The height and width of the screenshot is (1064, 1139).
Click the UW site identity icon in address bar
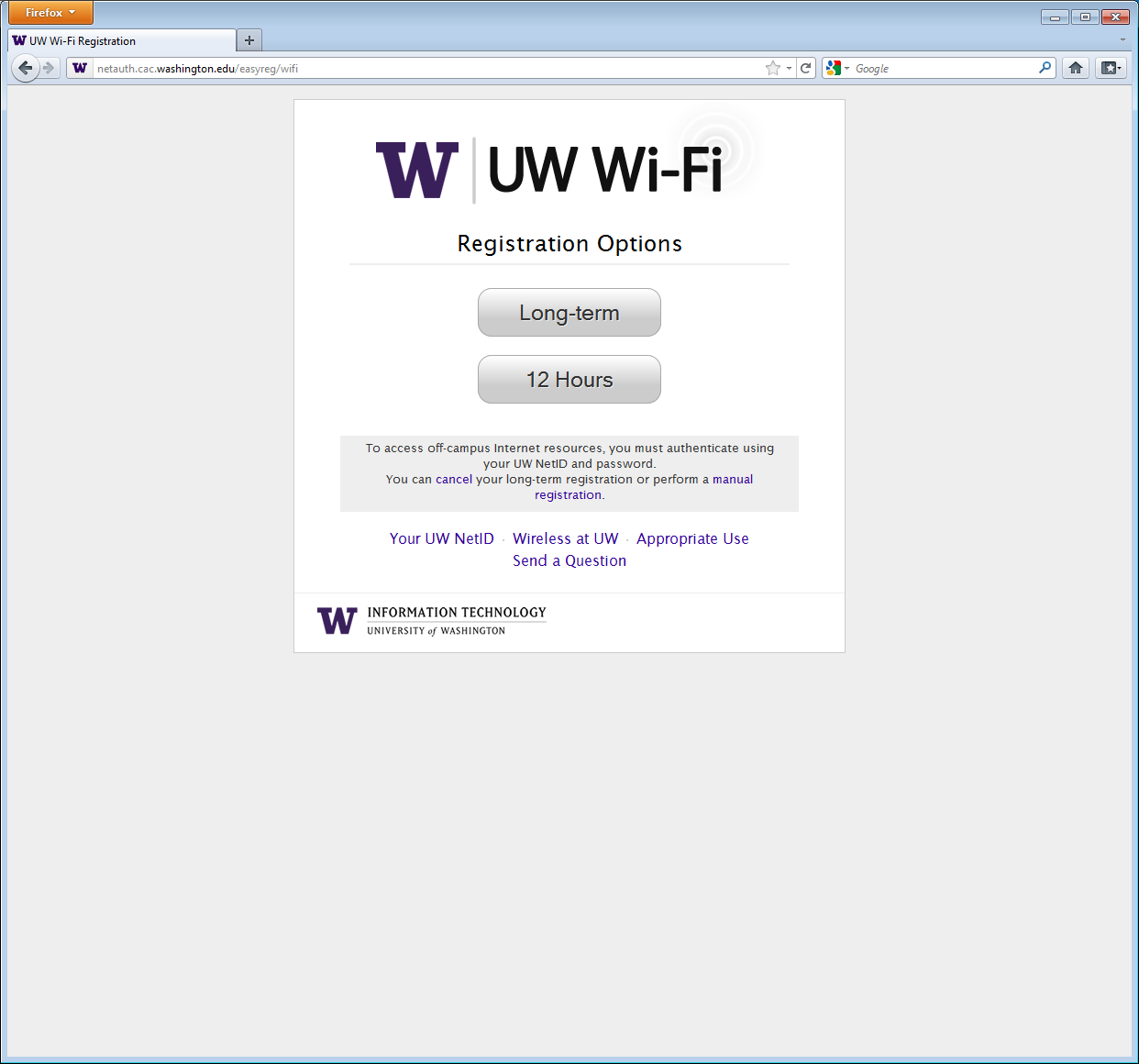pos(80,68)
